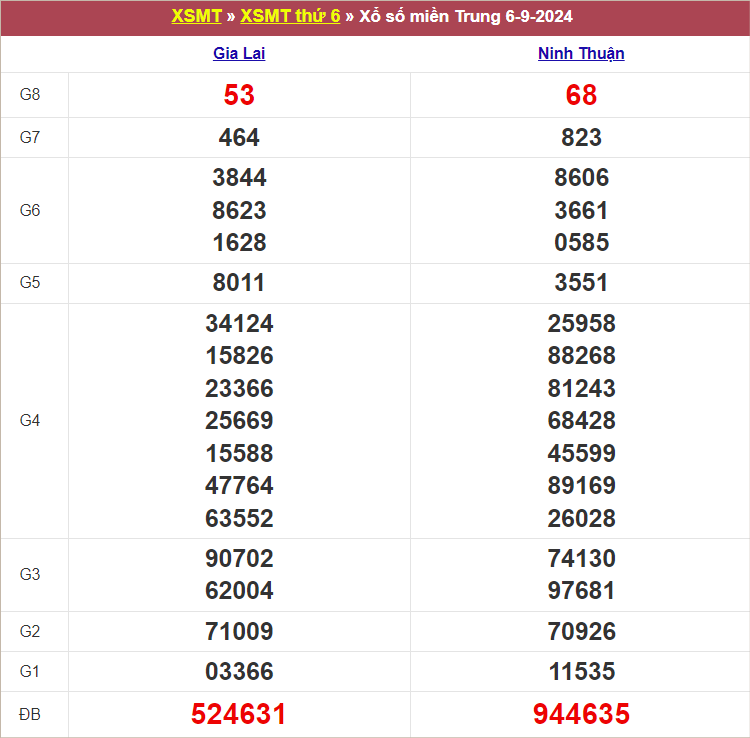The width and height of the screenshot is (750, 738).
Task: Select Gia Lai G6 number 8623
Action: (x=239, y=210)
